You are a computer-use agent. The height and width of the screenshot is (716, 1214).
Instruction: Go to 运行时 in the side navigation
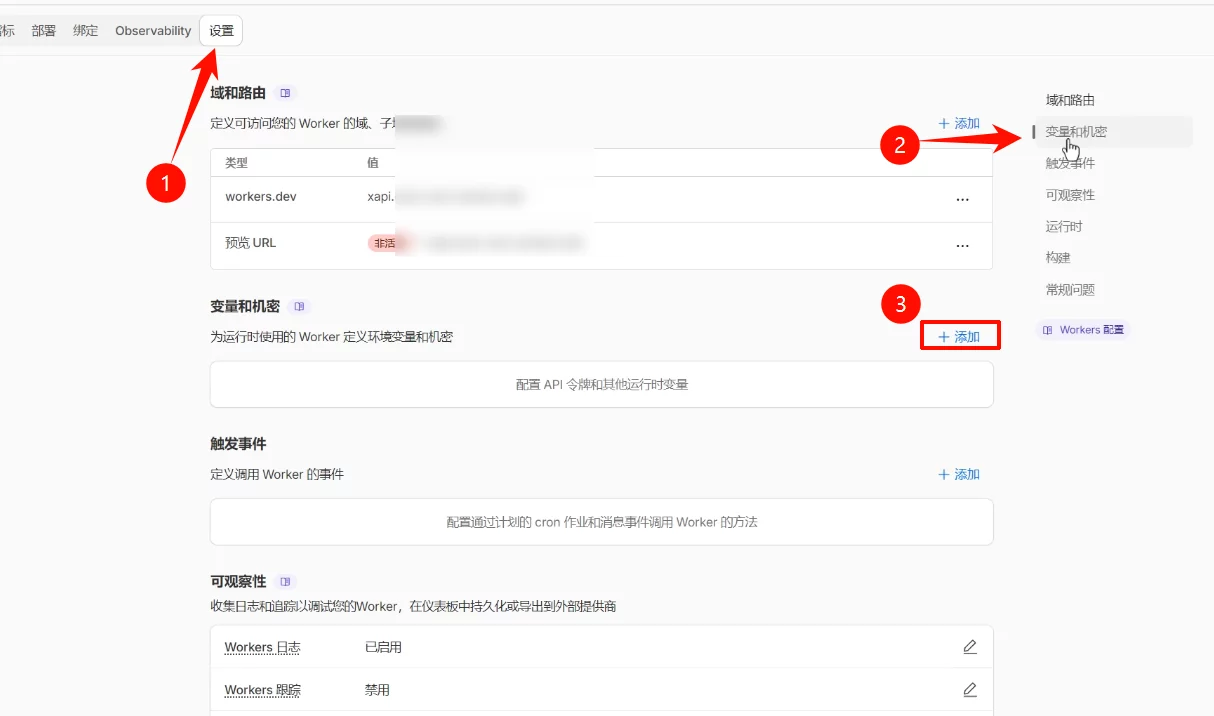[1064, 227]
